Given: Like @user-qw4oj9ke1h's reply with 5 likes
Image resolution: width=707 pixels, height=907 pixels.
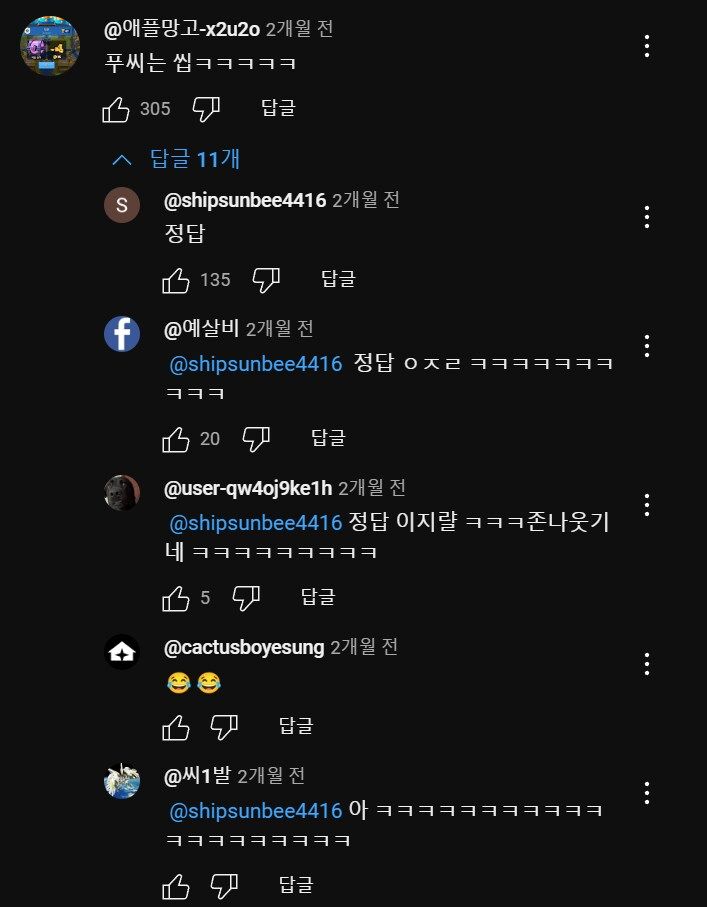Looking at the screenshot, I should (177, 598).
